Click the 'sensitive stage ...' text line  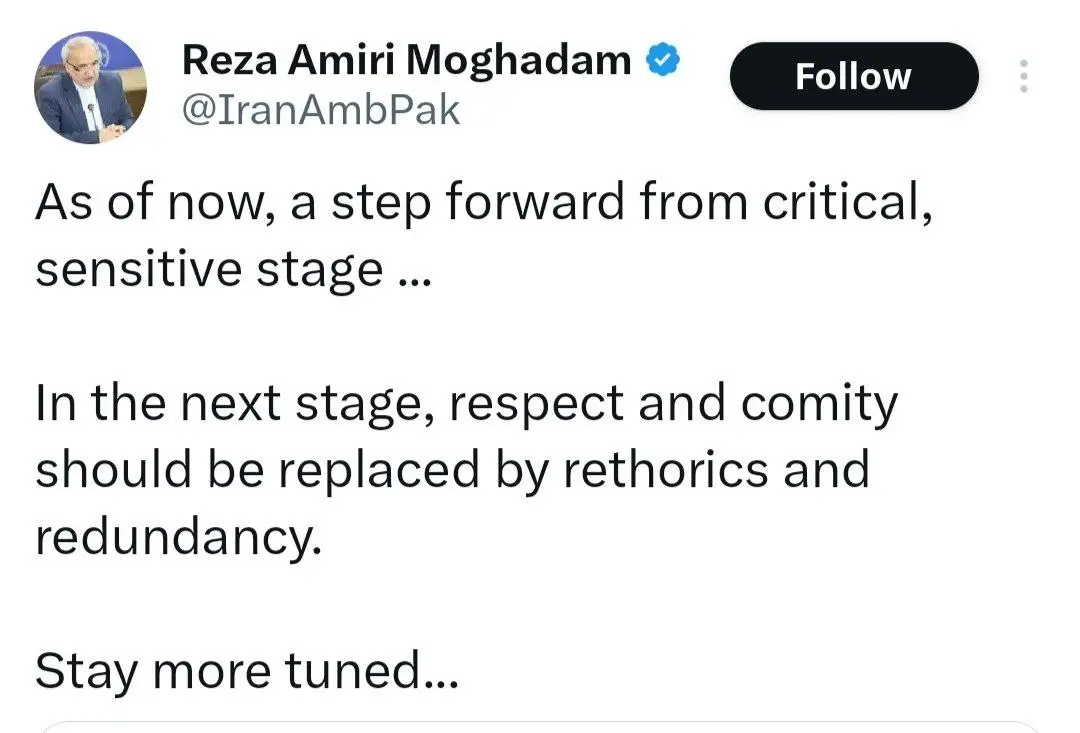(232, 269)
